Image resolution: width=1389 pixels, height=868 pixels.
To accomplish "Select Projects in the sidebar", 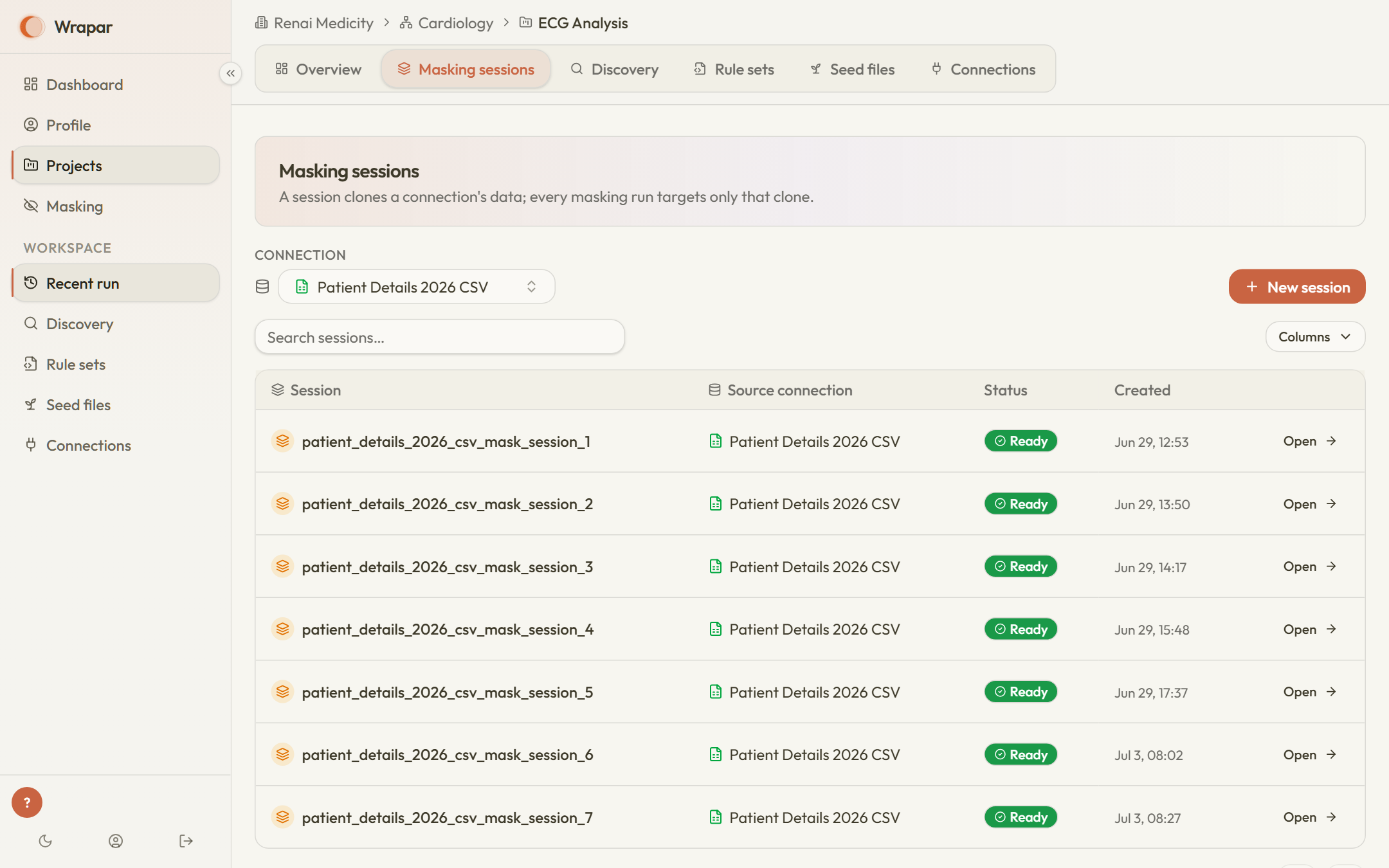I will click(x=116, y=165).
